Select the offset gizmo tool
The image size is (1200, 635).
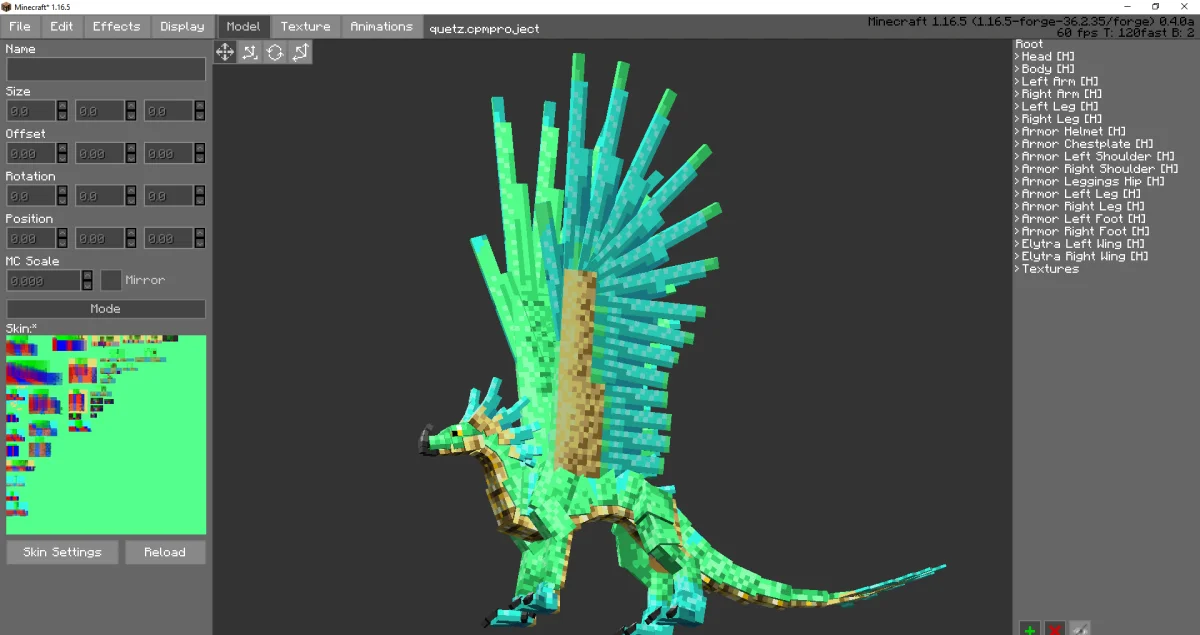click(250, 52)
